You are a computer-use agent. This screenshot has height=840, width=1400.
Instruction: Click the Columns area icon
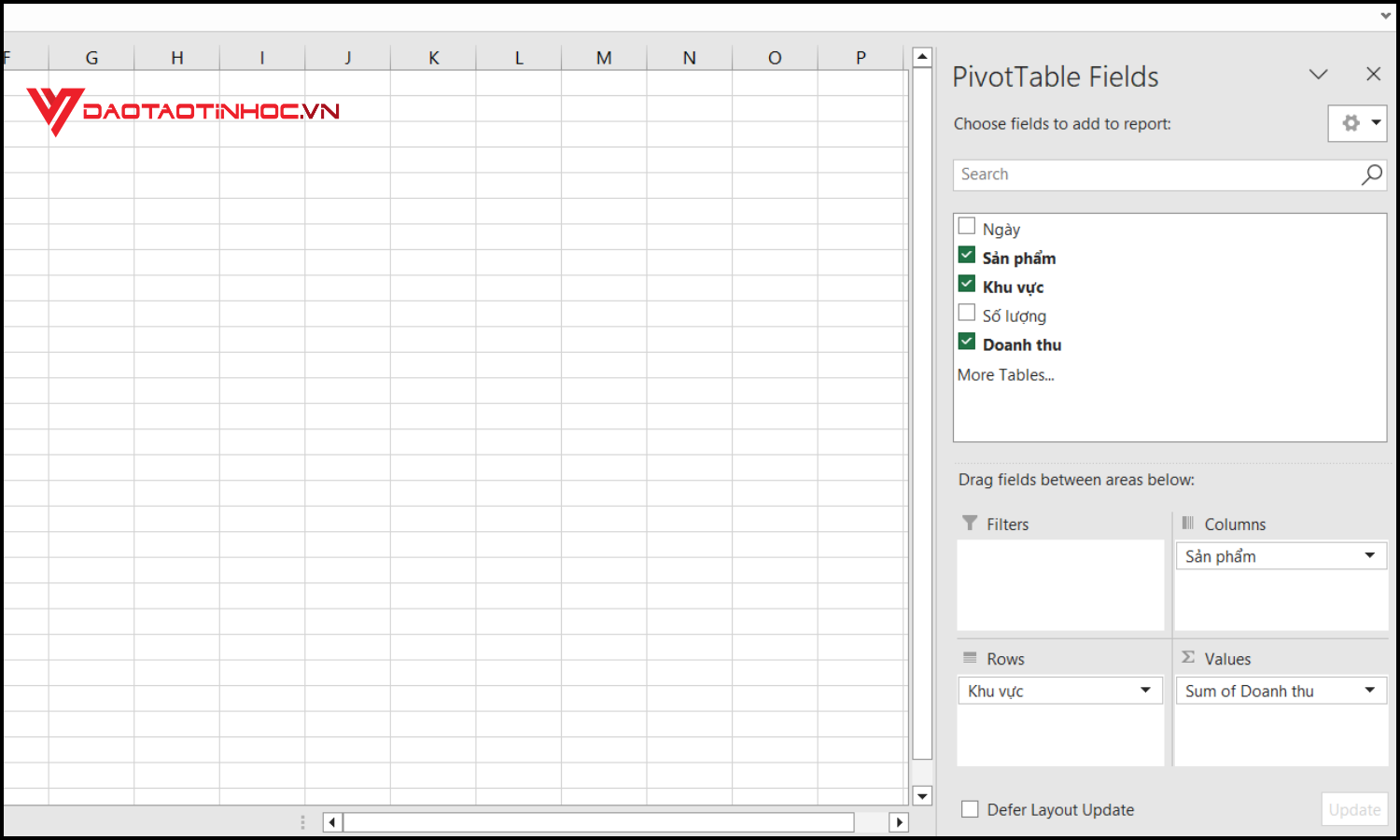[x=1189, y=524]
